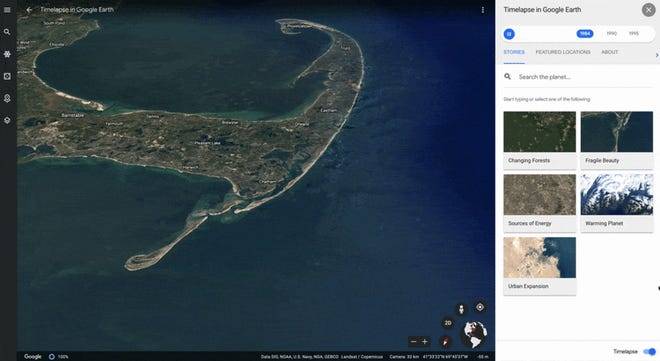
Task: Click the Brewster label on the map
Action: (x=230, y=122)
